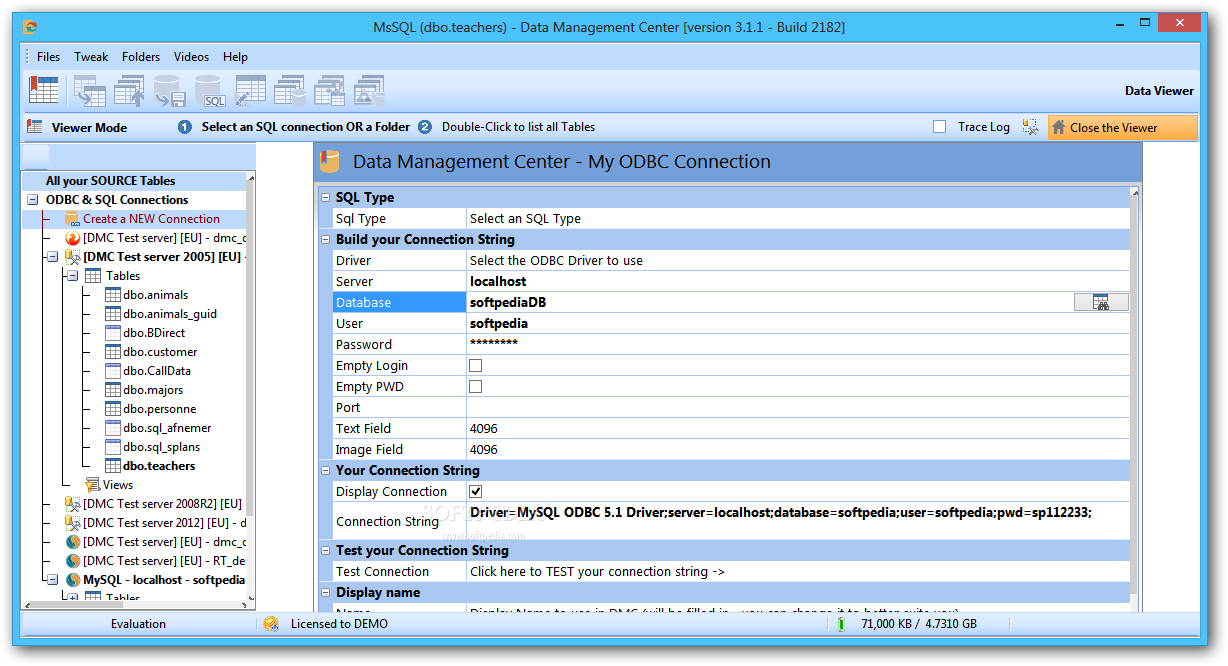
Task: Open the Select the ODBC Driver field
Action: tap(798, 261)
